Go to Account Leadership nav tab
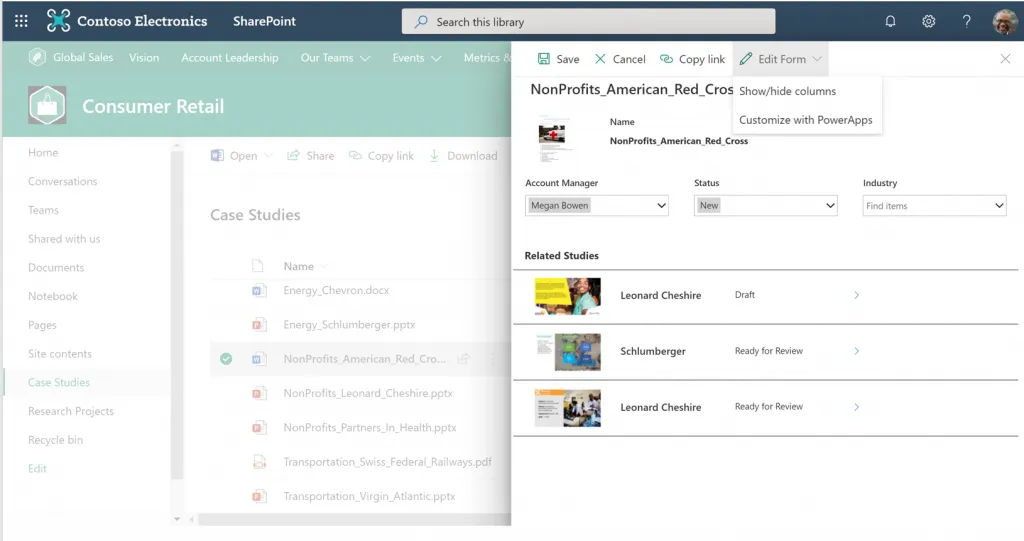This screenshot has height=541, width=1024. [x=230, y=57]
